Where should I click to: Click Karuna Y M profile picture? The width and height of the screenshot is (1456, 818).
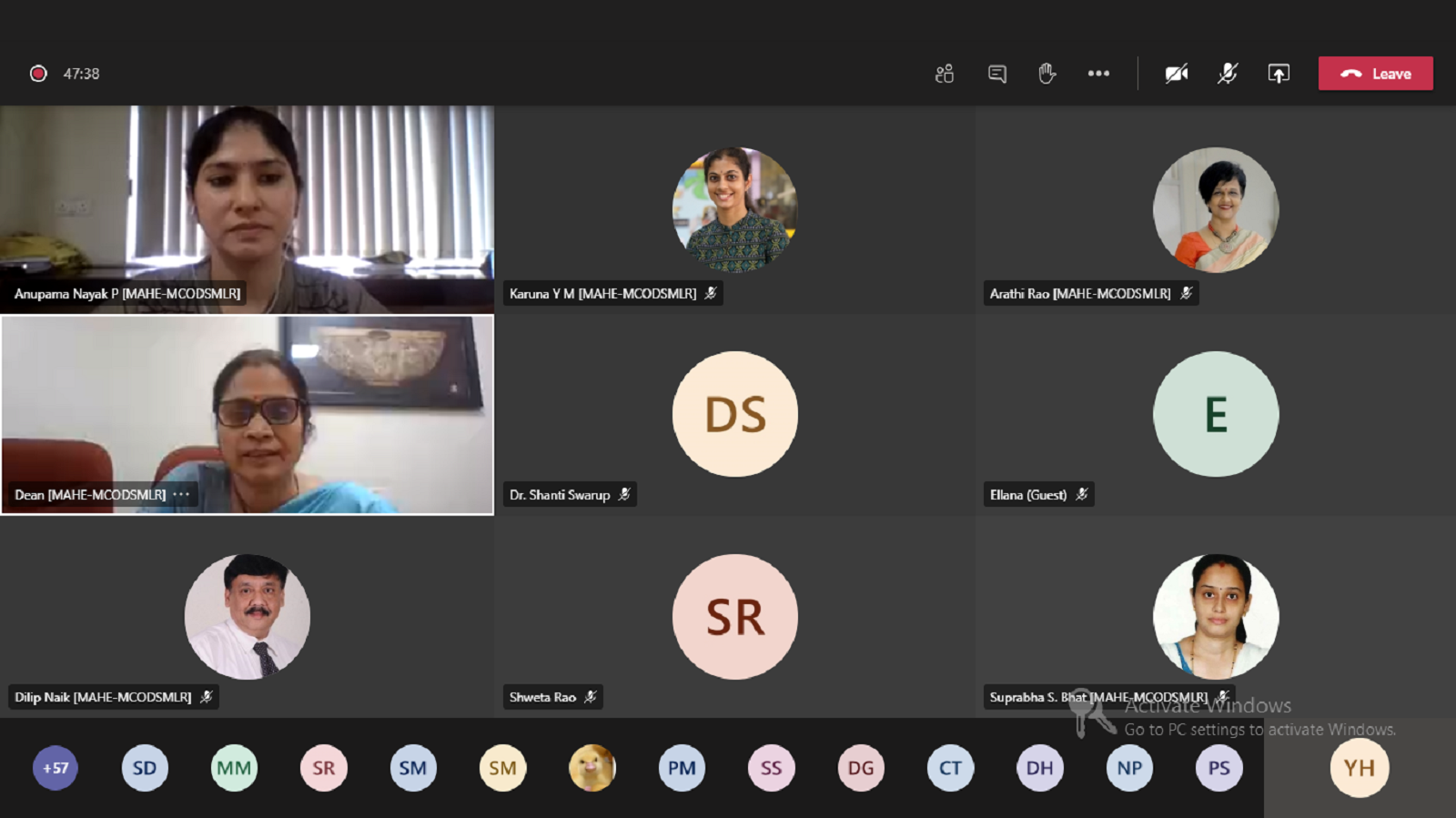point(734,210)
